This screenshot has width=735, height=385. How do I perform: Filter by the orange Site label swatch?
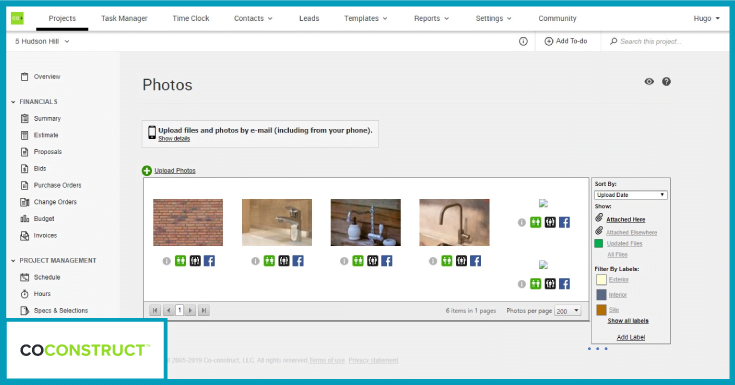601,310
